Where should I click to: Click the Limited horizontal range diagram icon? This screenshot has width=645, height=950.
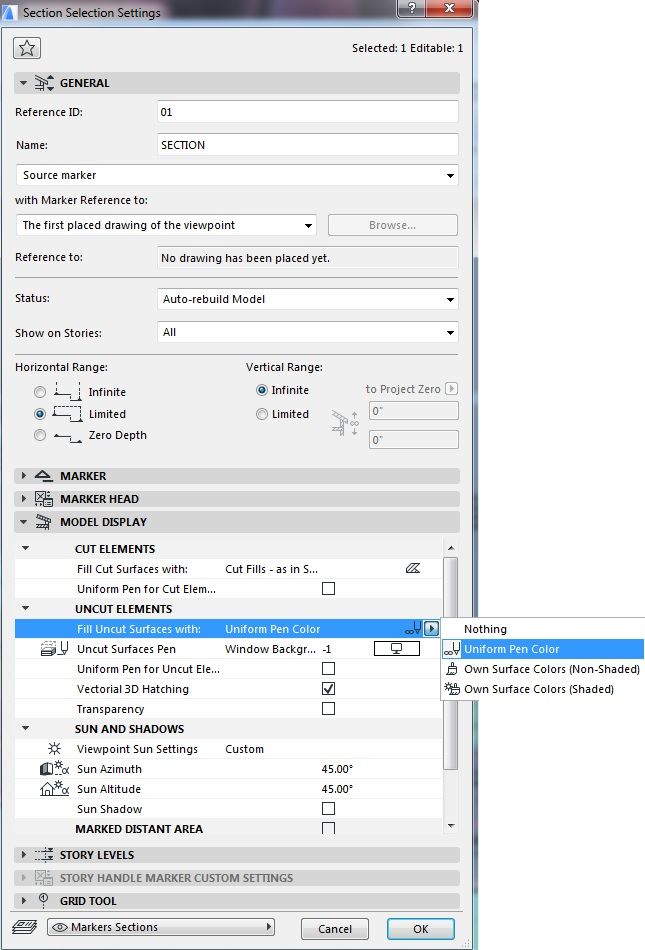pos(67,414)
